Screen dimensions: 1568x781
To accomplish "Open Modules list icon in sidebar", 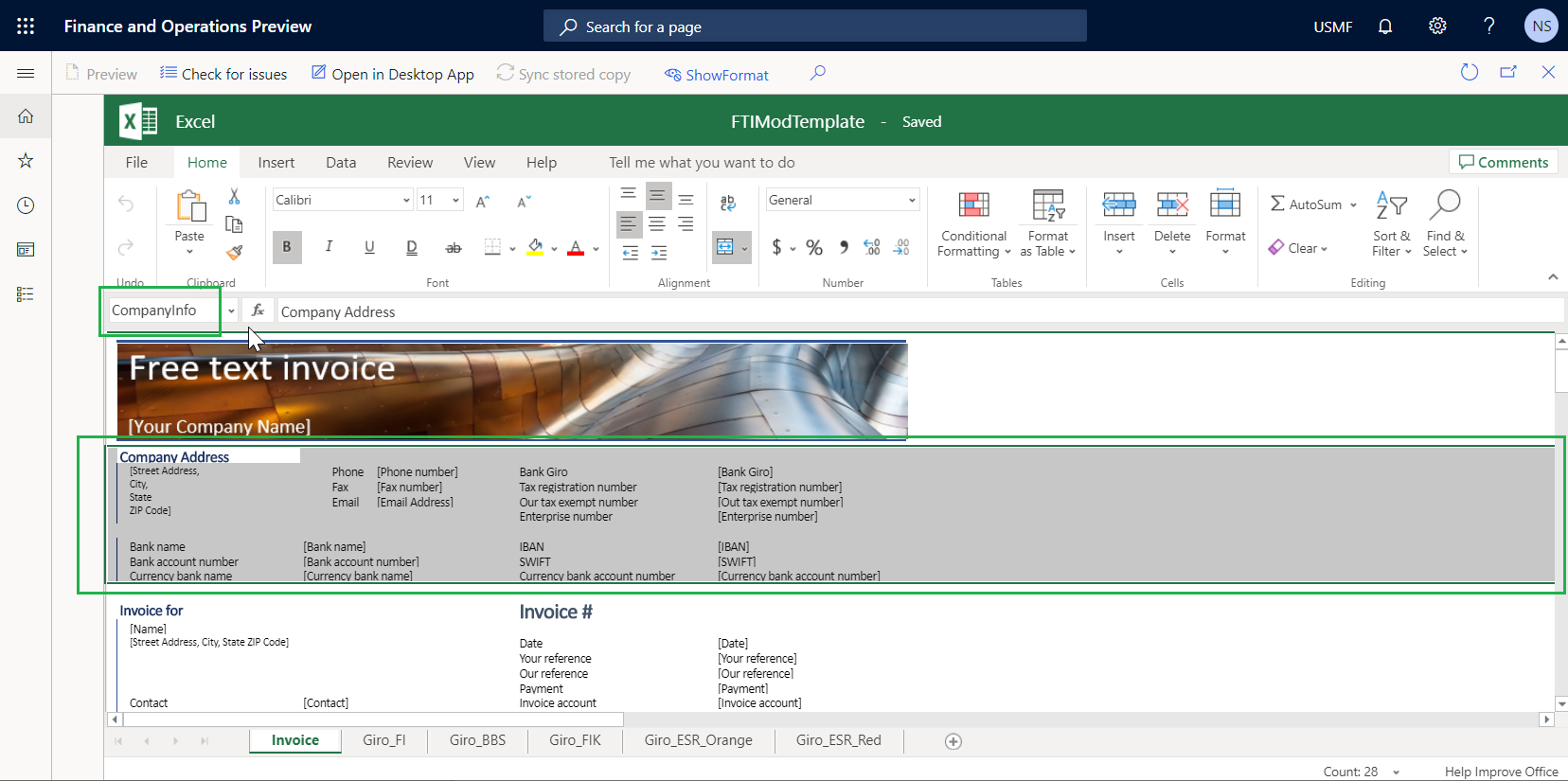I will click(26, 294).
